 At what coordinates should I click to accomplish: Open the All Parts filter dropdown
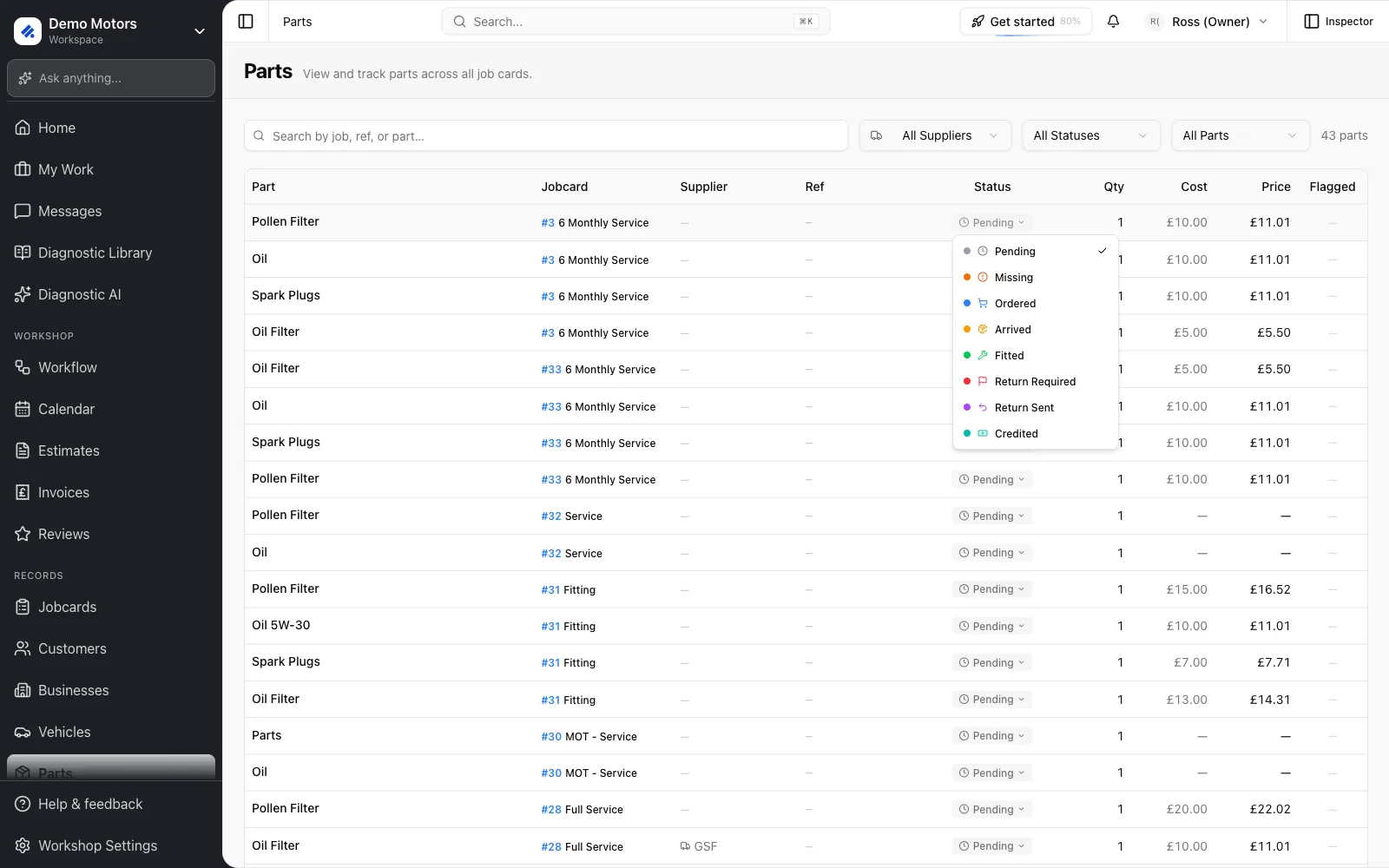pyautogui.click(x=1240, y=135)
